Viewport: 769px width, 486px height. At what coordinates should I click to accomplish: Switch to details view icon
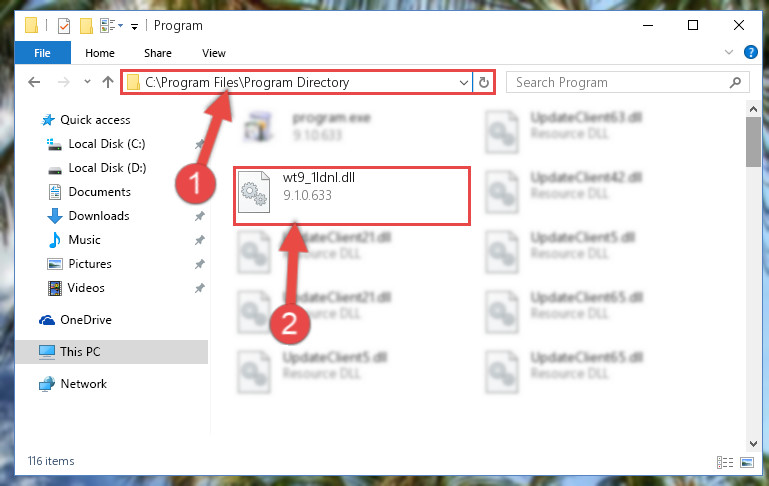click(x=724, y=462)
